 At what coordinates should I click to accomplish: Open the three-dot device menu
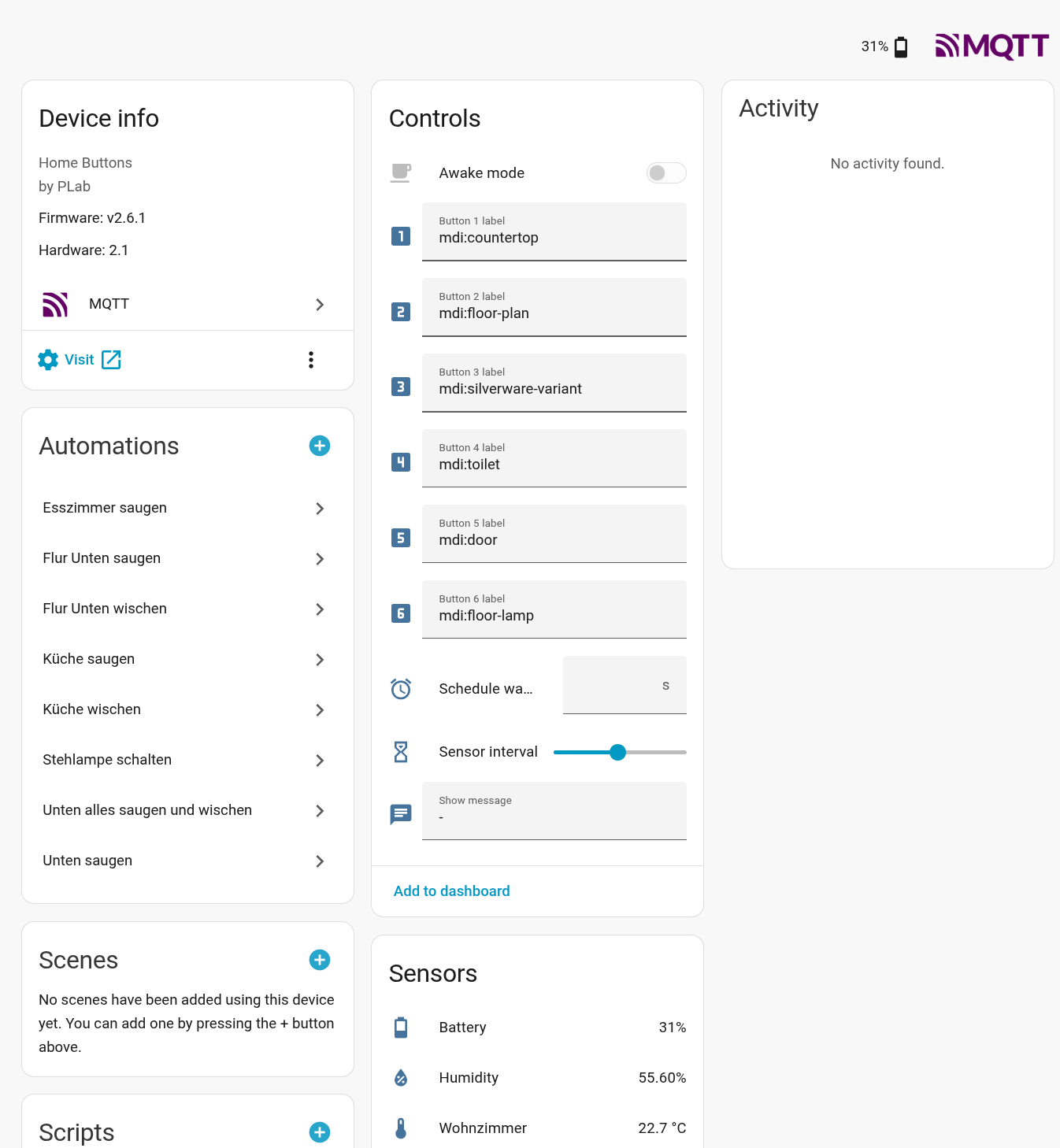tap(311, 360)
